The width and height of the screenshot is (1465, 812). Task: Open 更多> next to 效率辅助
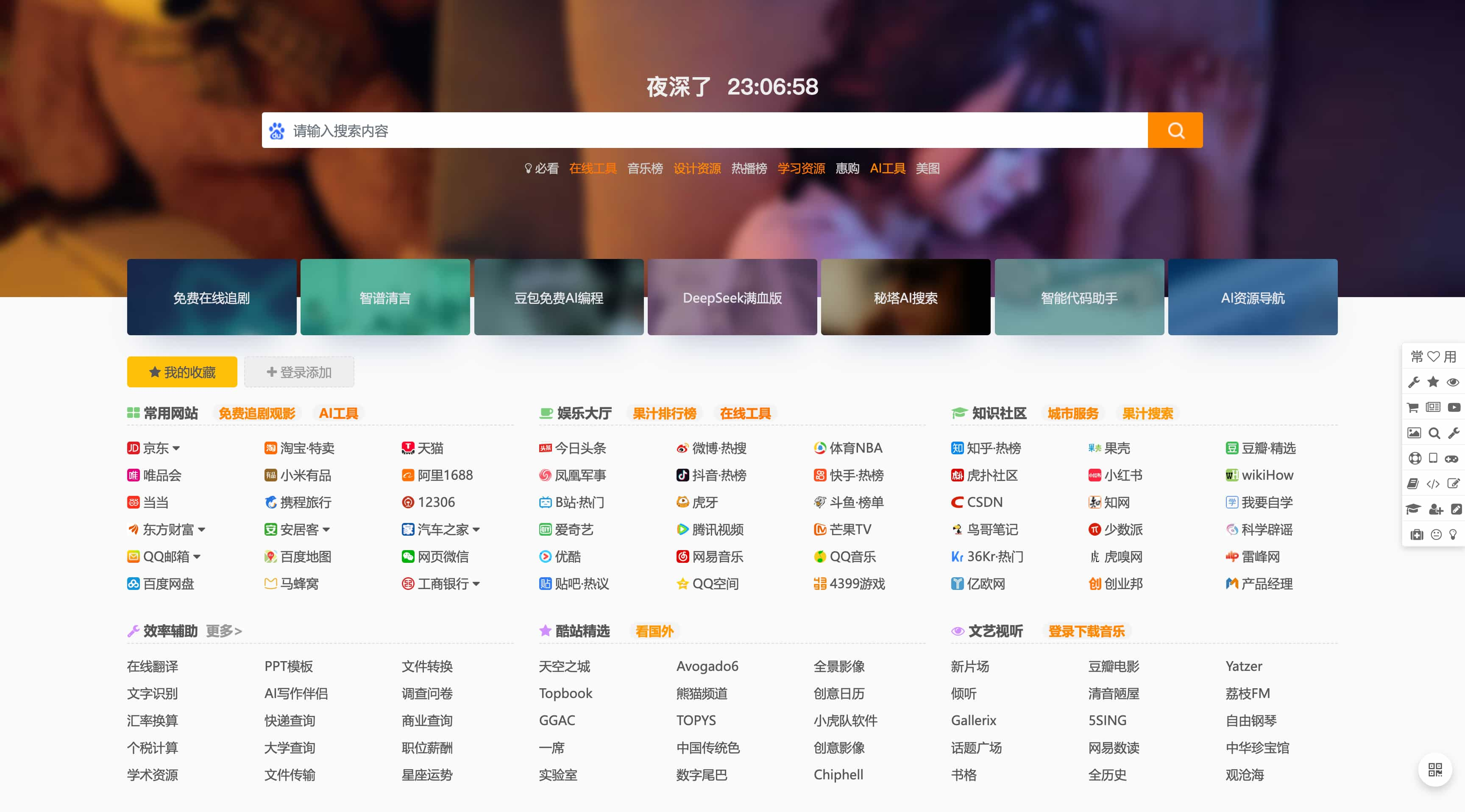(223, 631)
